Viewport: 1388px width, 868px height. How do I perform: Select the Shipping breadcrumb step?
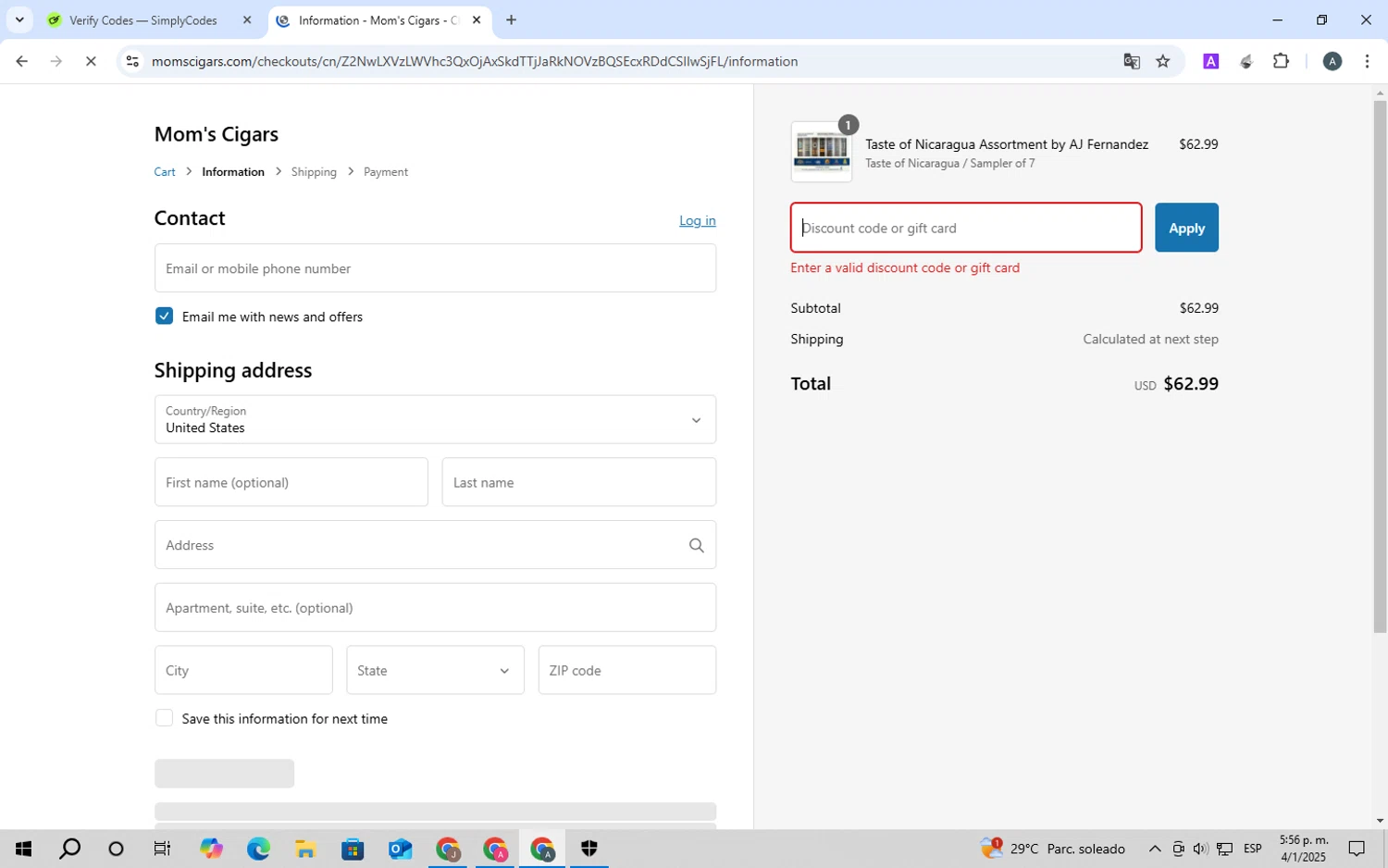coord(314,172)
